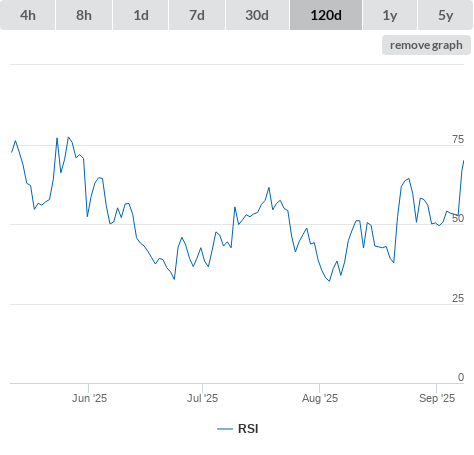This screenshot has width=474, height=455.
Task: Click the Jul '25 axis label
Action: point(202,398)
